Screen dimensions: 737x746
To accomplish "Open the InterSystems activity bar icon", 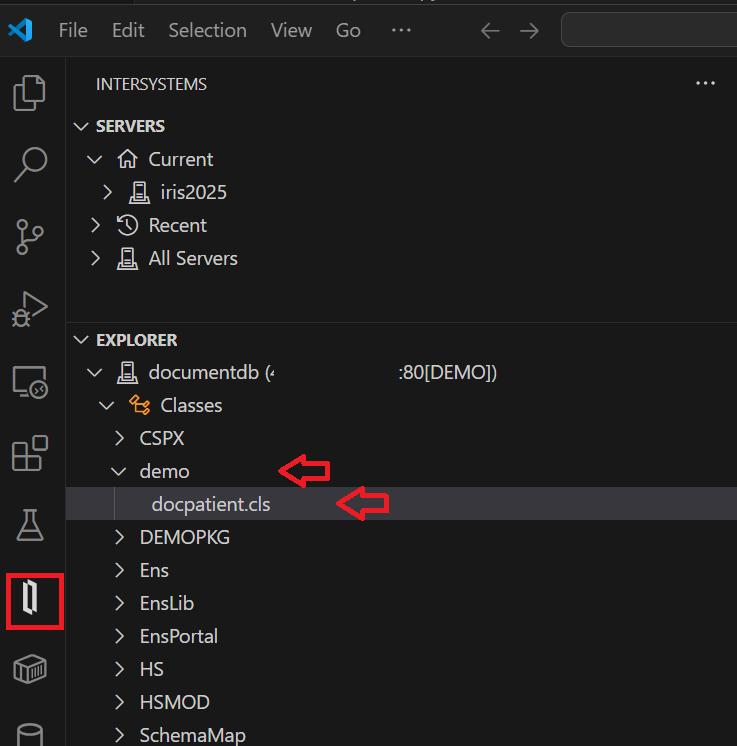I will coord(30,598).
